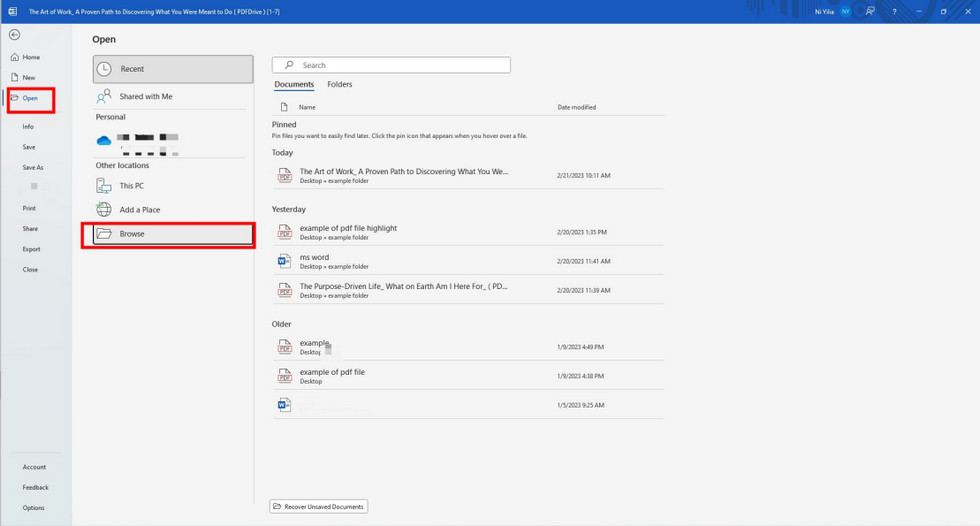Click Recover Unsaved Documents button
Viewport: 980px width, 526px height.
pyautogui.click(x=319, y=507)
